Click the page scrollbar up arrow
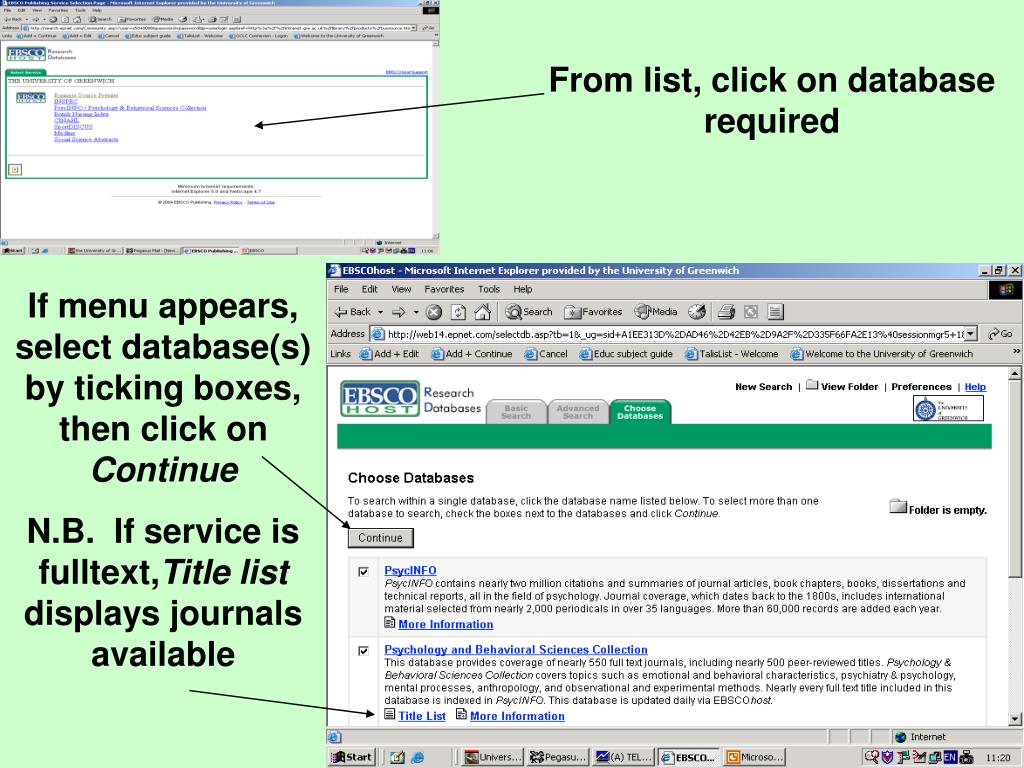Image resolution: width=1024 pixels, height=768 pixels. pos(1014,374)
